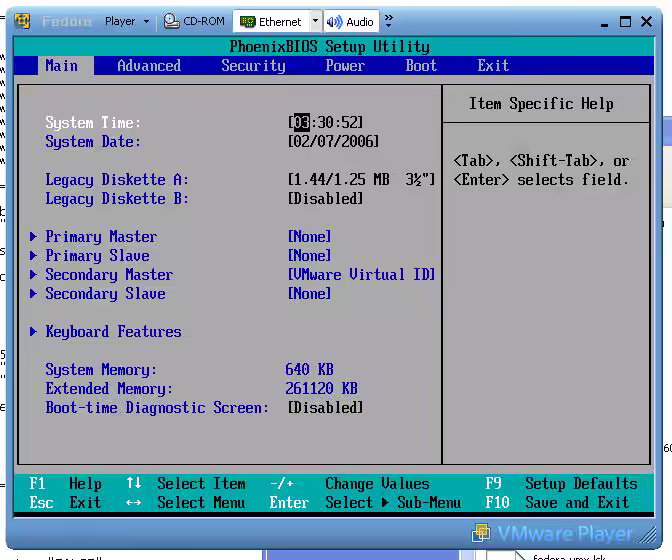Click the System Memory 640 KB value
The height and width of the screenshot is (560, 672).
click(x=309, y=369)
